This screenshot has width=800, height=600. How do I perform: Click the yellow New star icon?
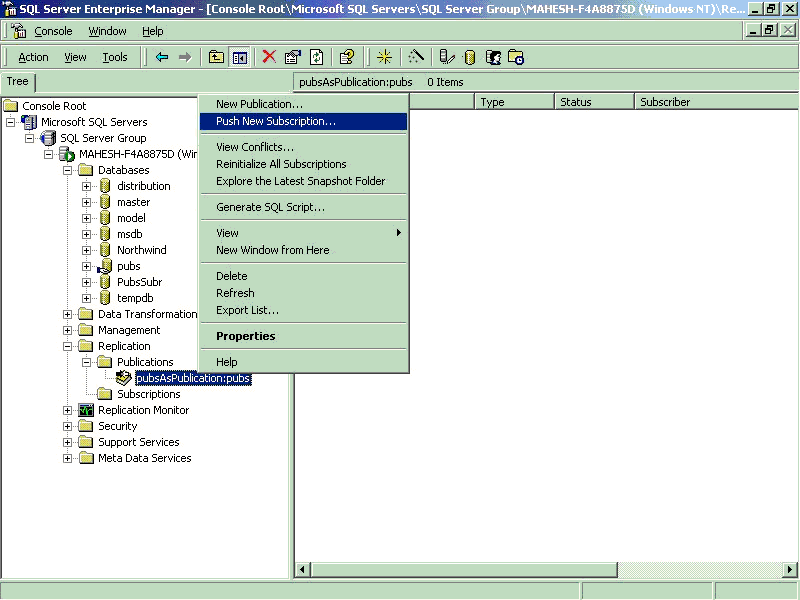383,57
